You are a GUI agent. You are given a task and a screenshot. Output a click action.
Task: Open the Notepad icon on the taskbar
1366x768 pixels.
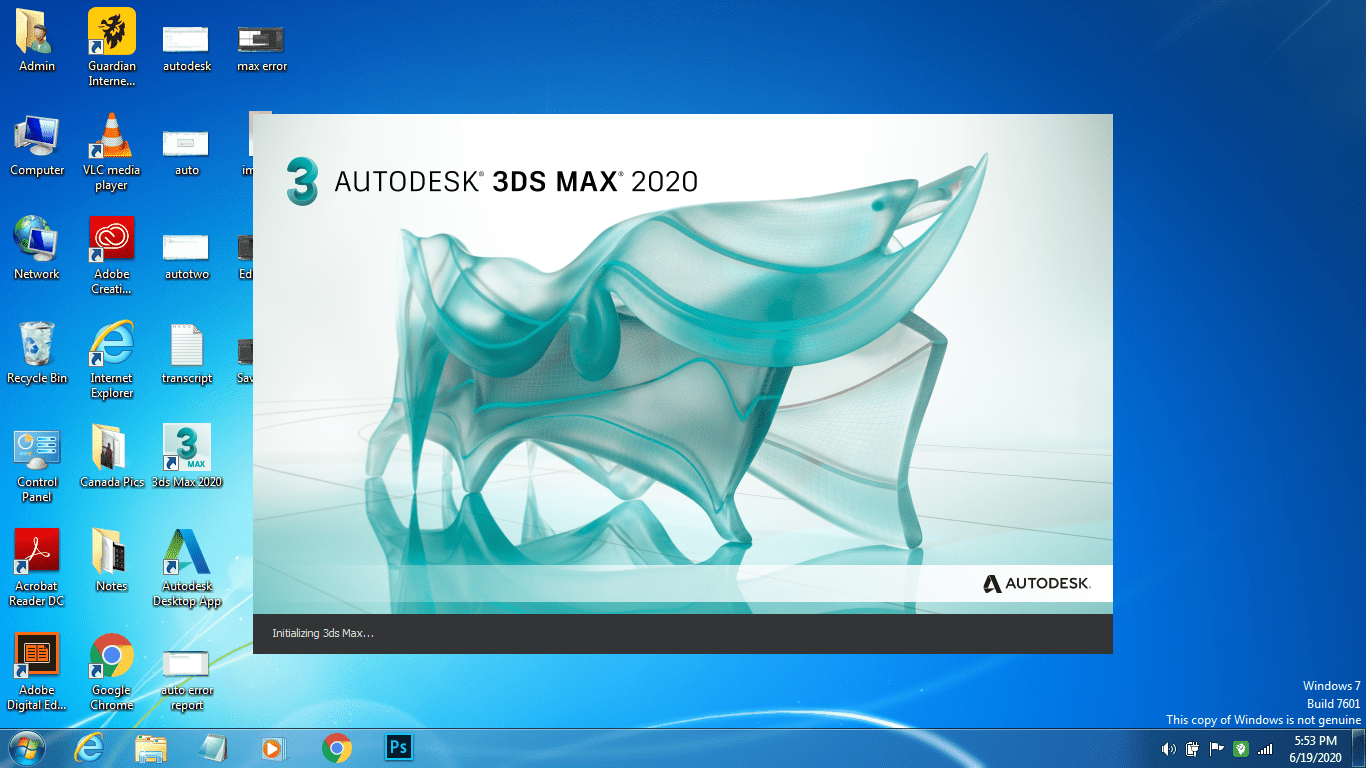tap(213, 748)
